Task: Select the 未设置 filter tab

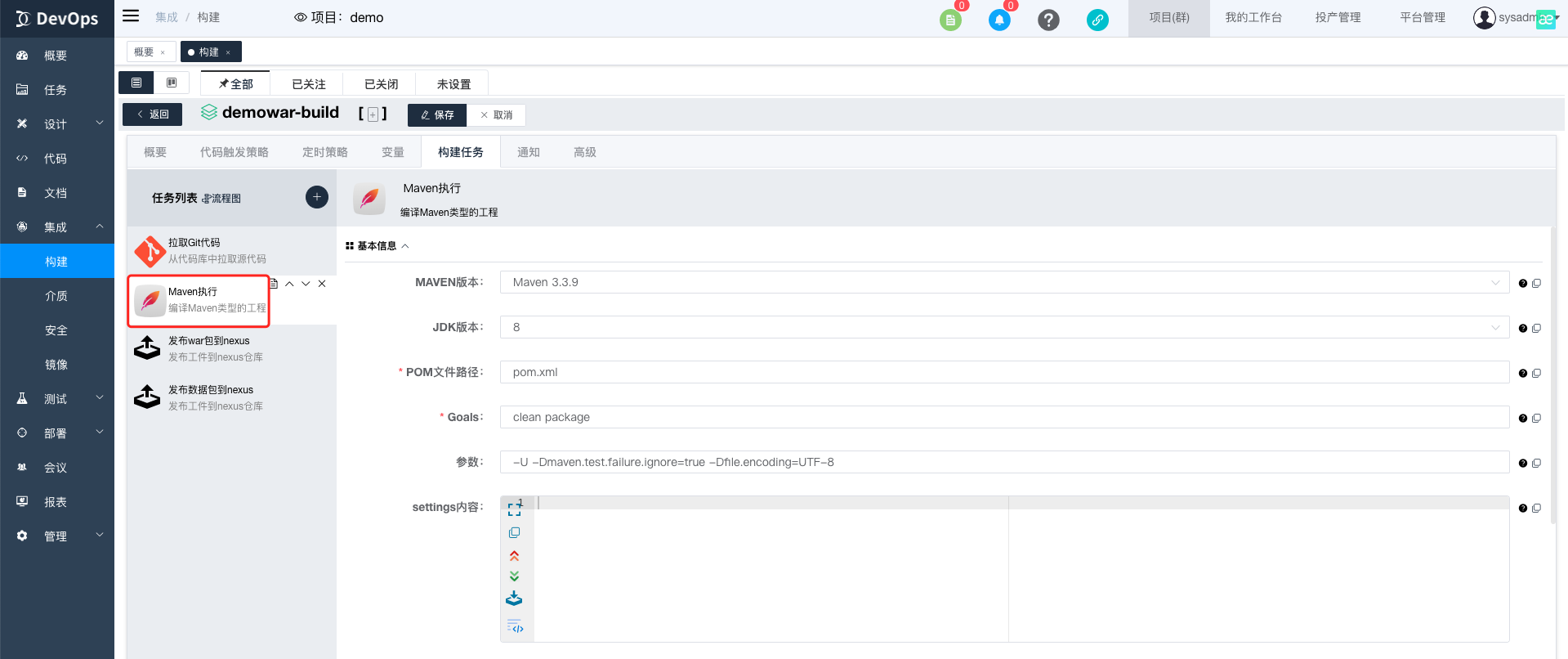Action: (x=453, y=84)
